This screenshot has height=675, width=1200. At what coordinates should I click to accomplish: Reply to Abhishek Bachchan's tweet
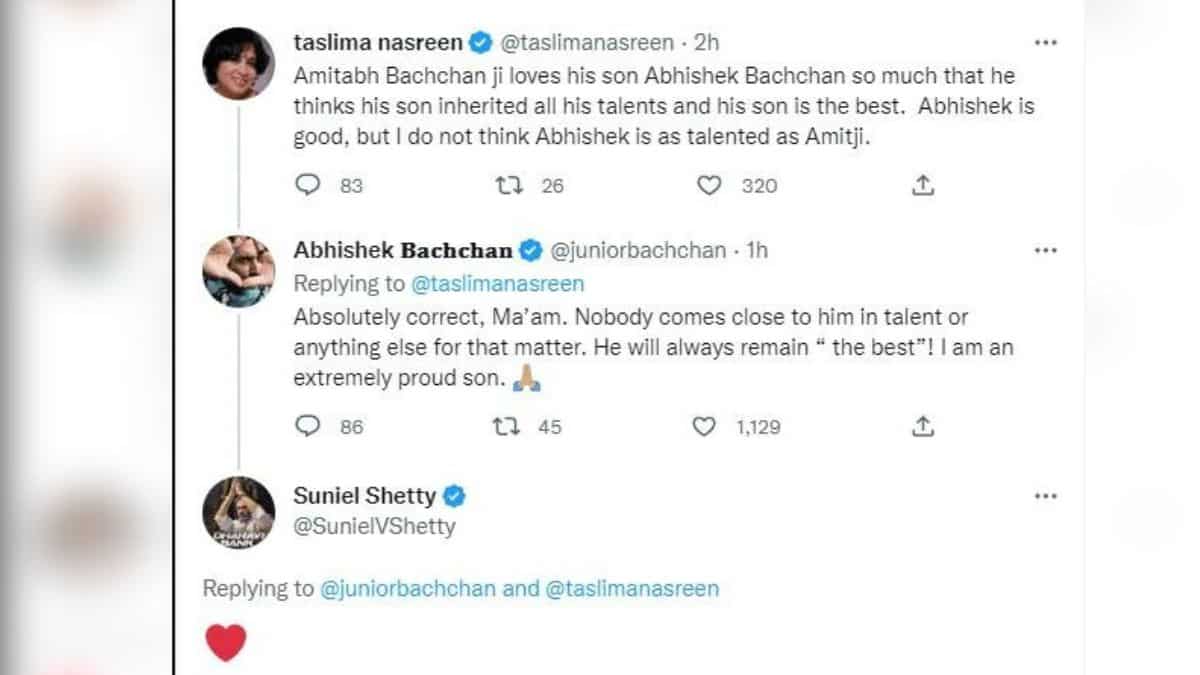point(309,427)
